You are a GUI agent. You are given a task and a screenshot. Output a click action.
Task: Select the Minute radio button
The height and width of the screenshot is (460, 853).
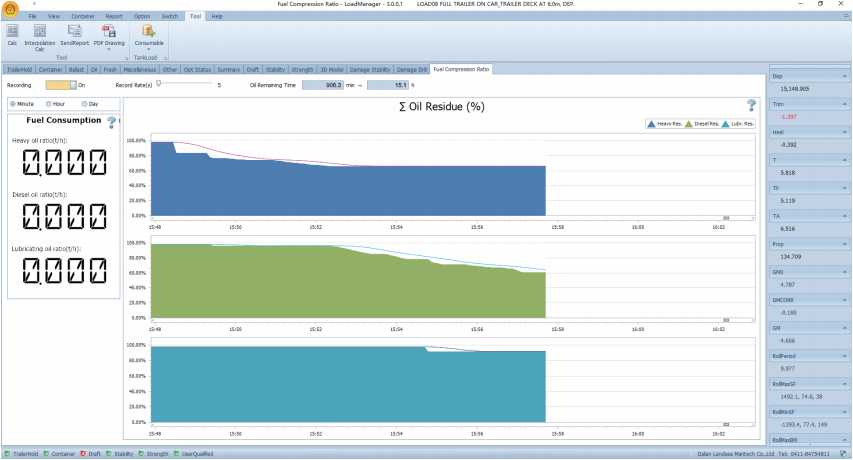[13, 104]
